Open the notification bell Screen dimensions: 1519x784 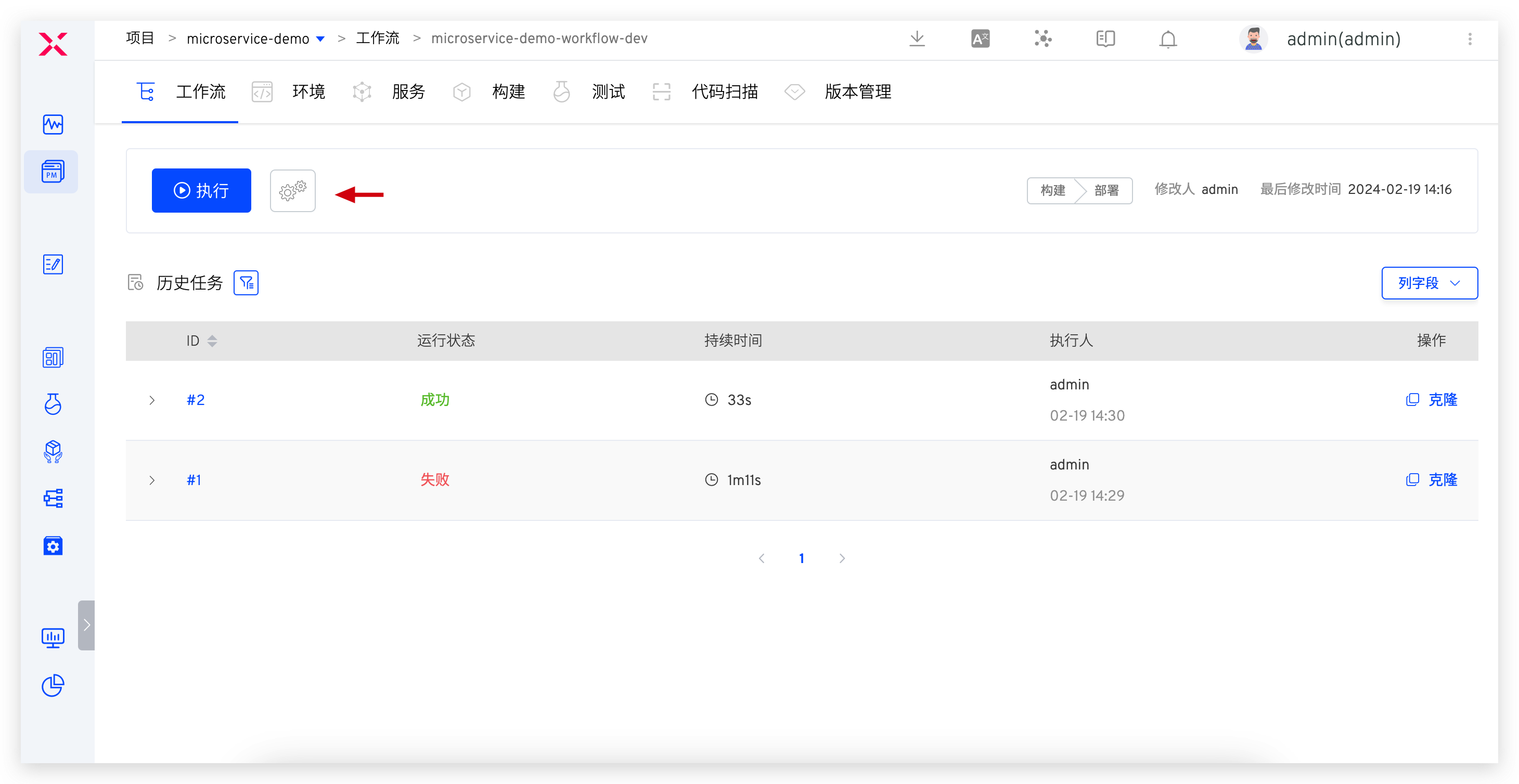click(x=1167, y=39)
